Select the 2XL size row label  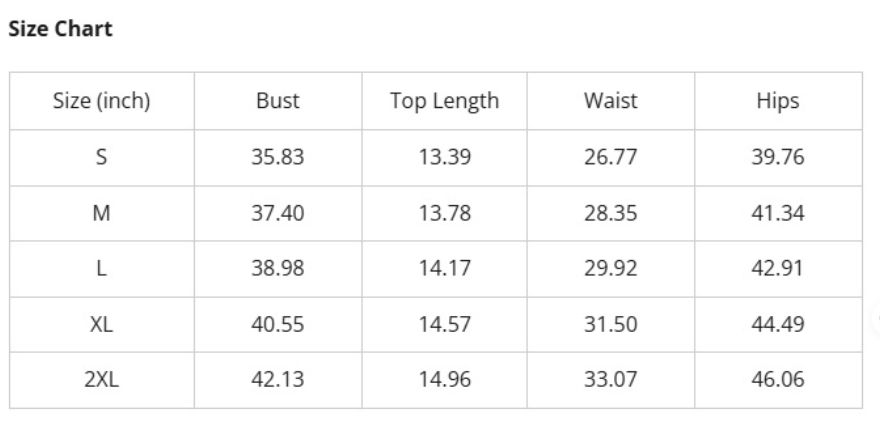102,380
